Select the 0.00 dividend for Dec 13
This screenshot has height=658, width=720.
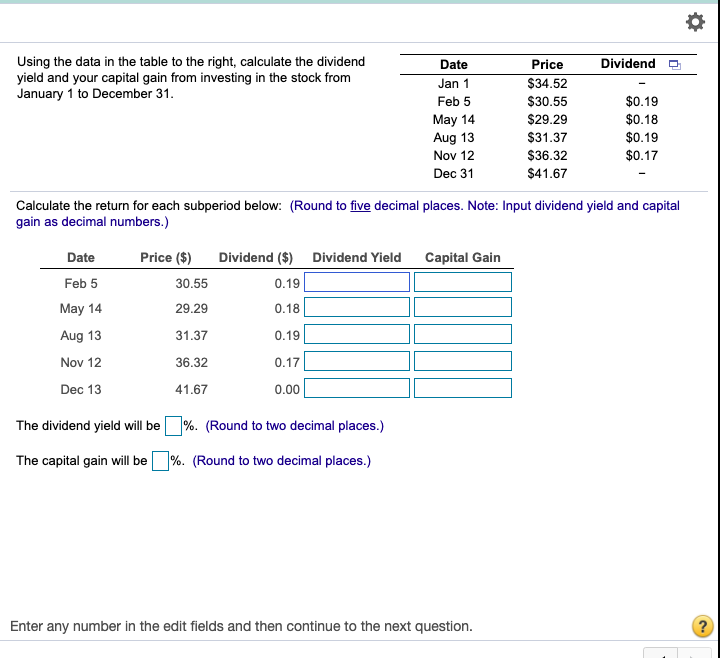tap(287, 390)
